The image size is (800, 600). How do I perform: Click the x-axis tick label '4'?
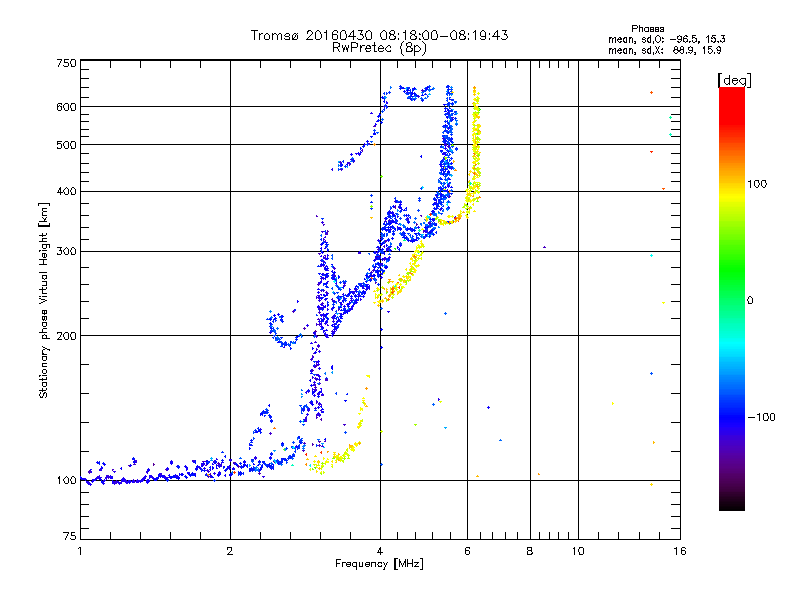380,551
